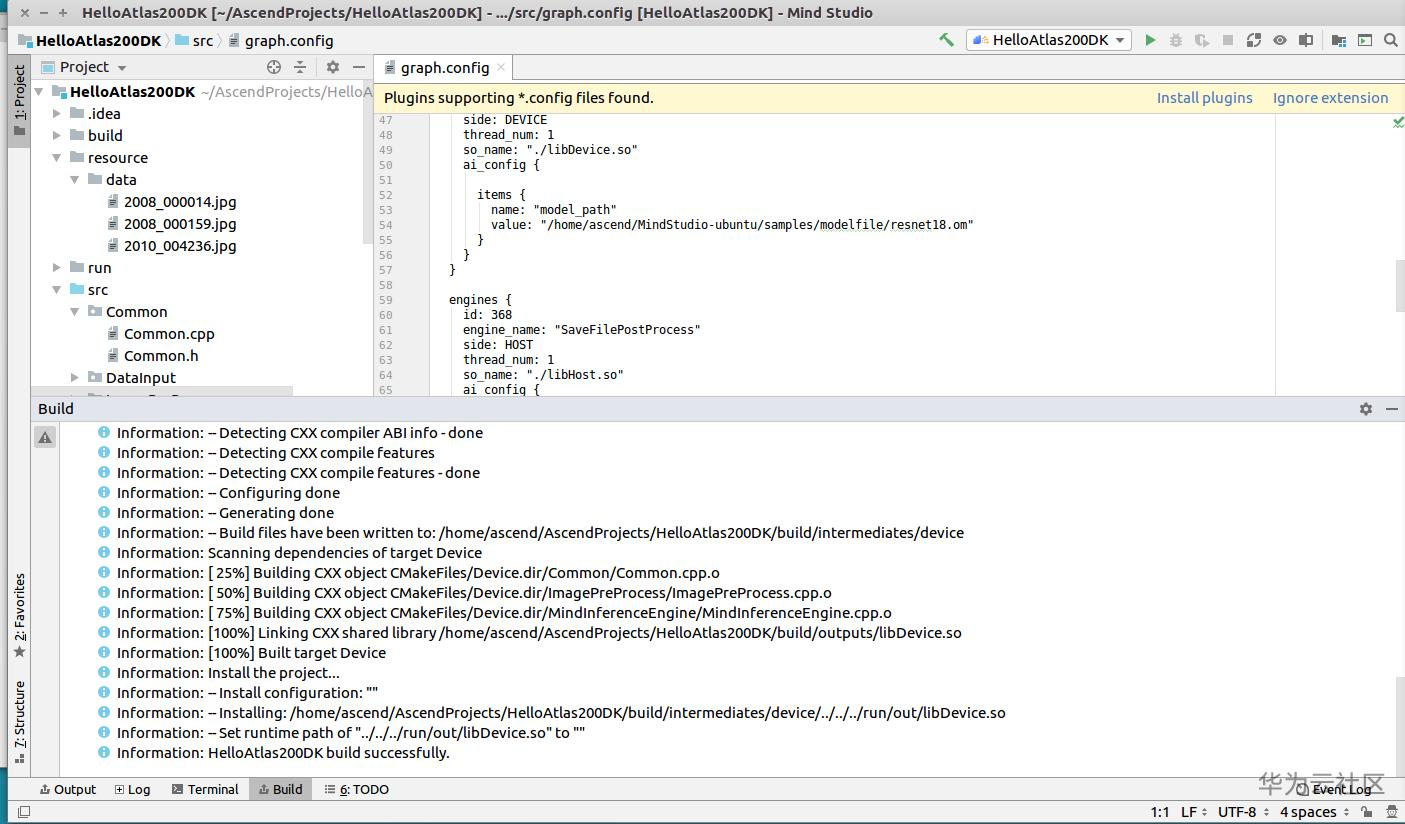Open the Z: Structure side tab
The height and width of the screenshot is (824, 1405).
click(x=19, y=722)
